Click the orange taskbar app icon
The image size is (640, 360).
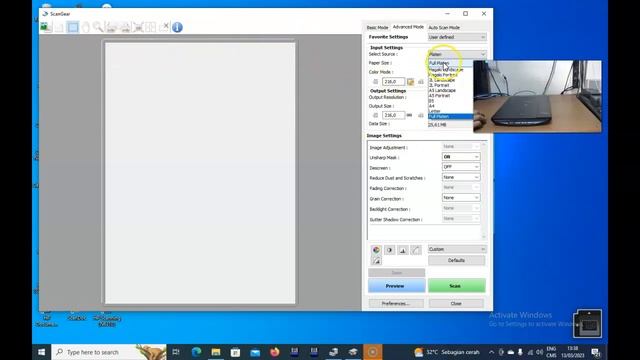click(373, 352)
